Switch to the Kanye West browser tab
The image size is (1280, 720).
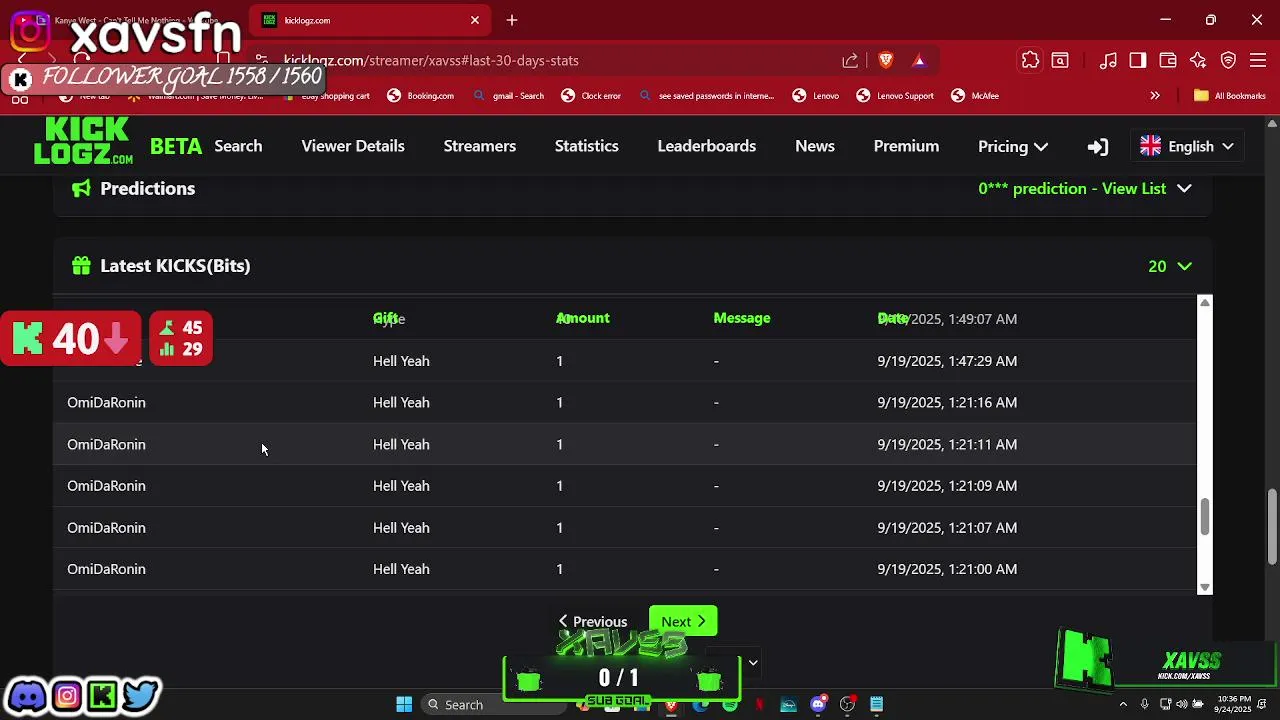pyautogui.click(x=130, y=20)
